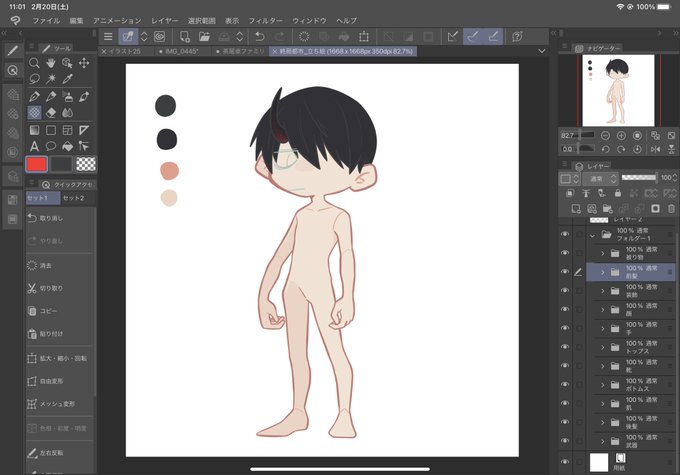Click the lock layer icon

point(618,193)
